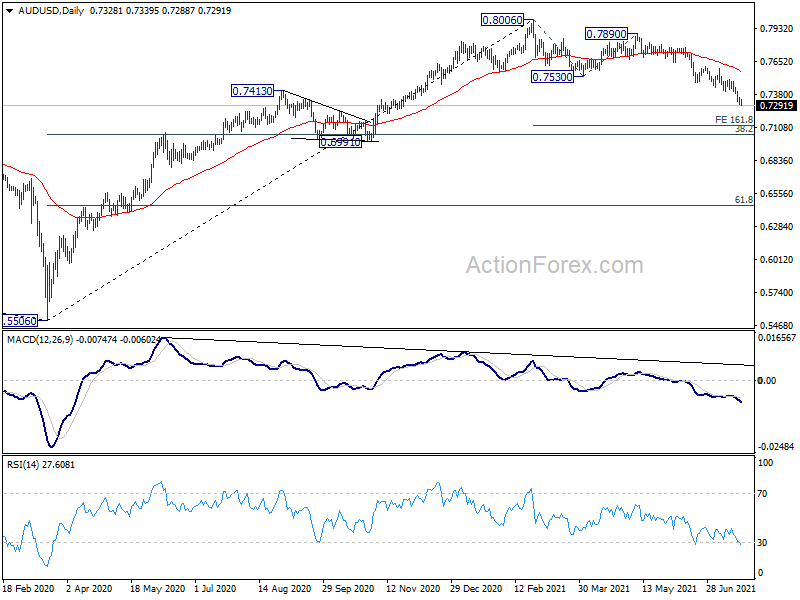
Task: Select the RSI(14) 27.6081 indicator label
Action: click(40, 465)
